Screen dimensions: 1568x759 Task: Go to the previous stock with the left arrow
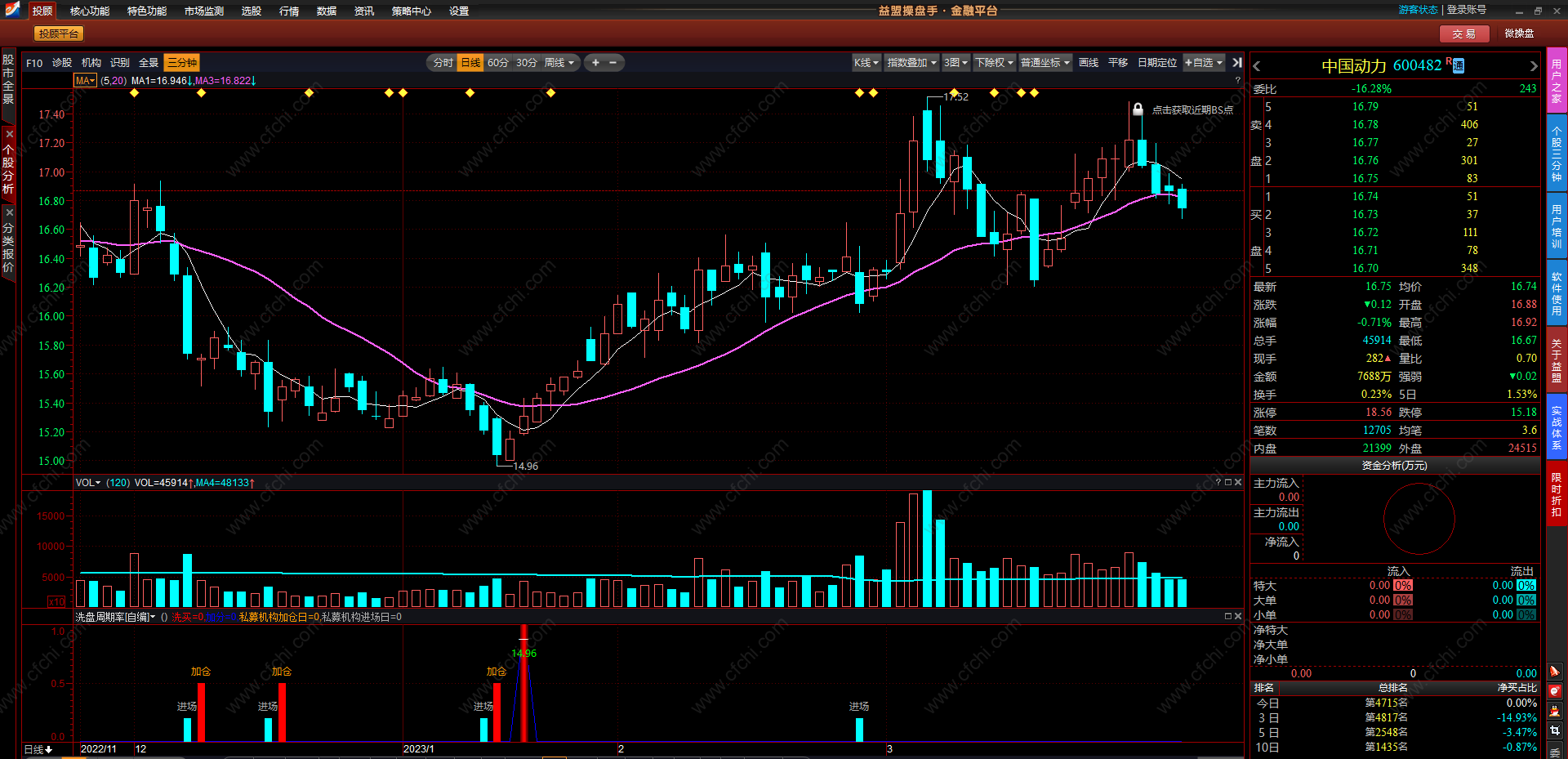tap(1257, 66)
